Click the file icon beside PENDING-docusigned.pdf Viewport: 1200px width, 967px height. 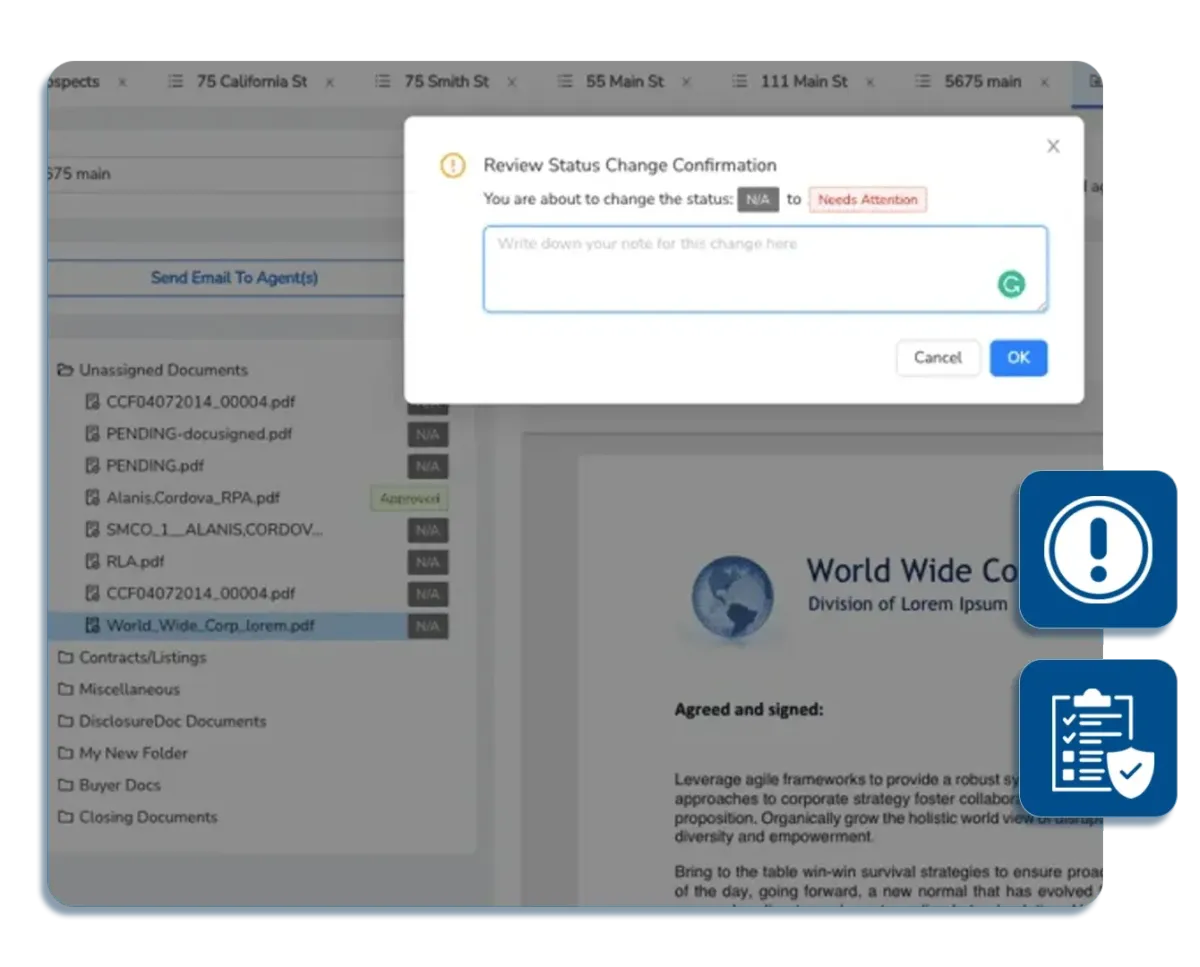tap(93, 434)
